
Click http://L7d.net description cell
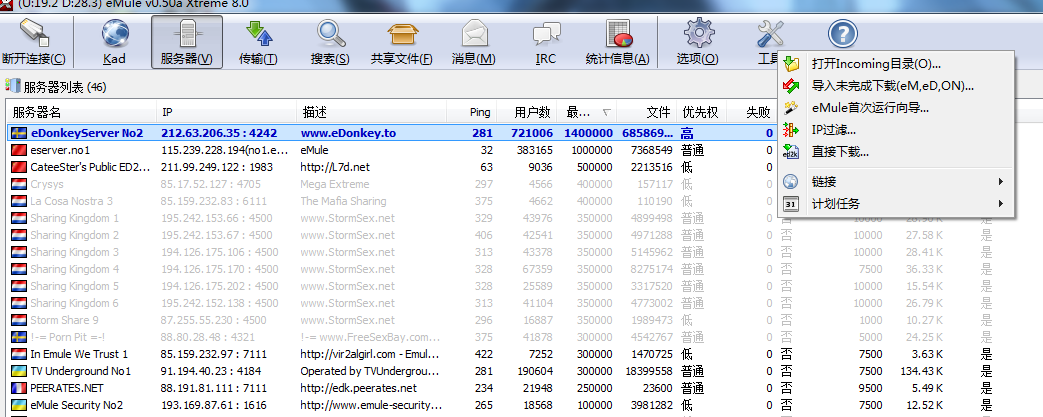point(335,167)
